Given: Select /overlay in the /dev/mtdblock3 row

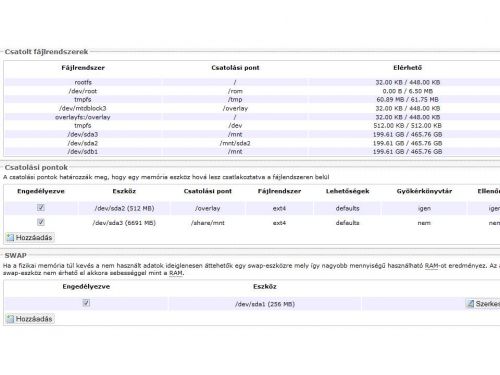Looking at the screenshot, I should [x=235, y=108].
